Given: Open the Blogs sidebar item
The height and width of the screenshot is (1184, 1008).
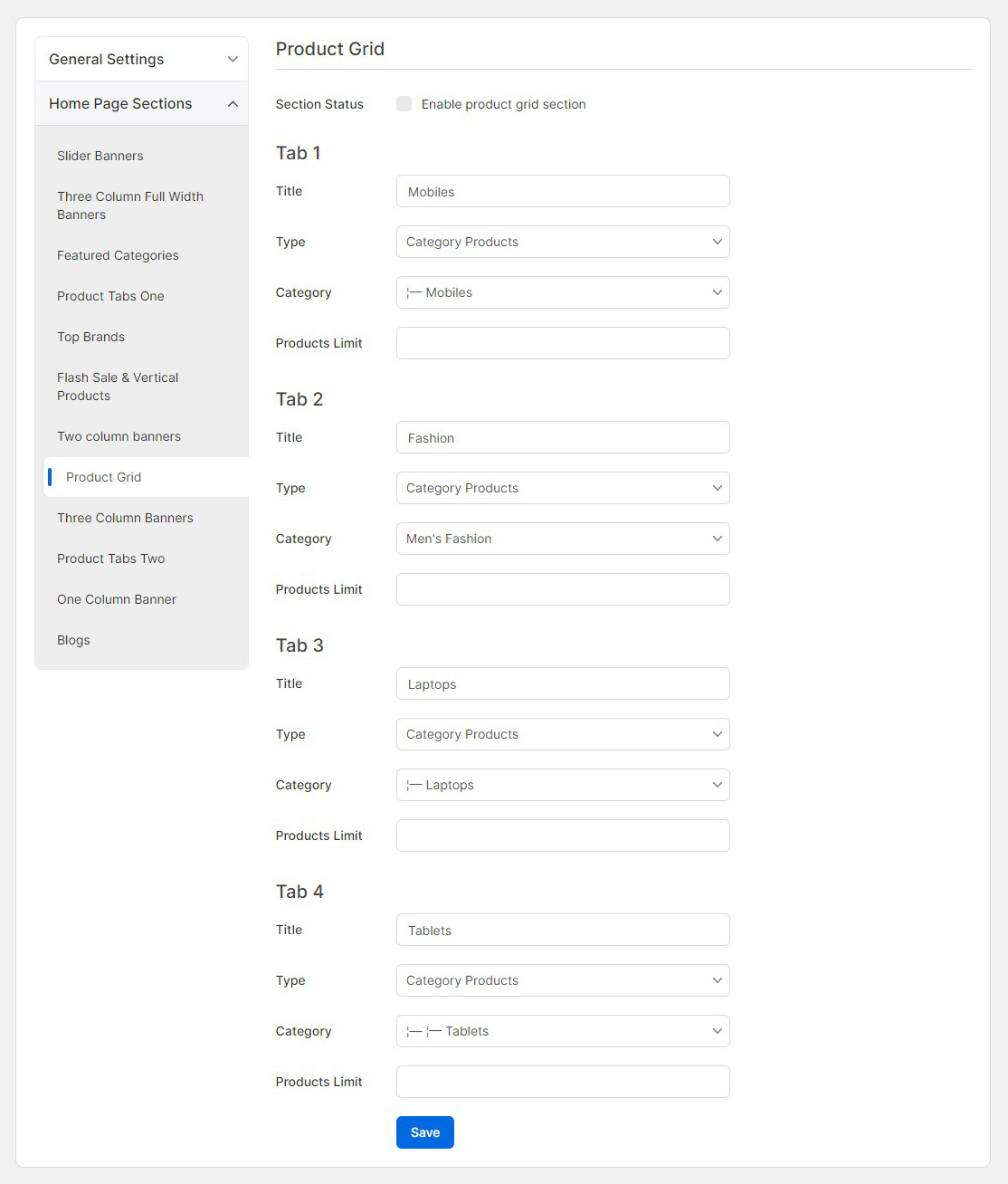Looking at the screenshot, I should tap(74, 640).
